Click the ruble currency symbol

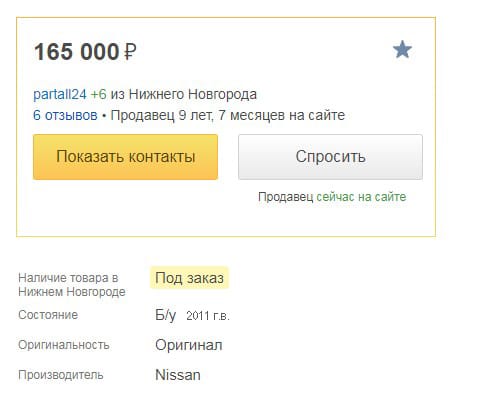click(130, 53)
